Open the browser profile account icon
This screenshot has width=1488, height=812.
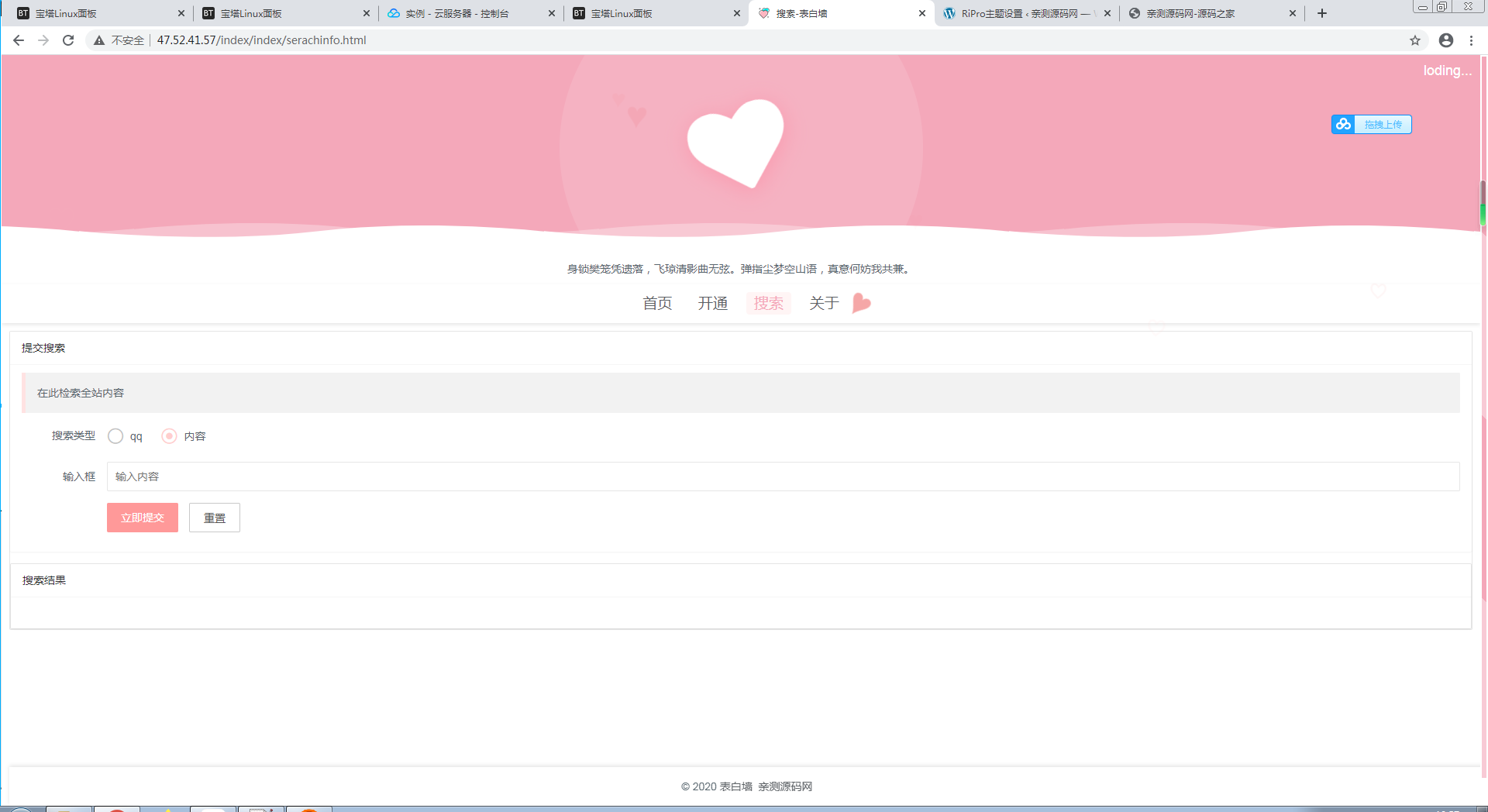(x=1446, y=40)
